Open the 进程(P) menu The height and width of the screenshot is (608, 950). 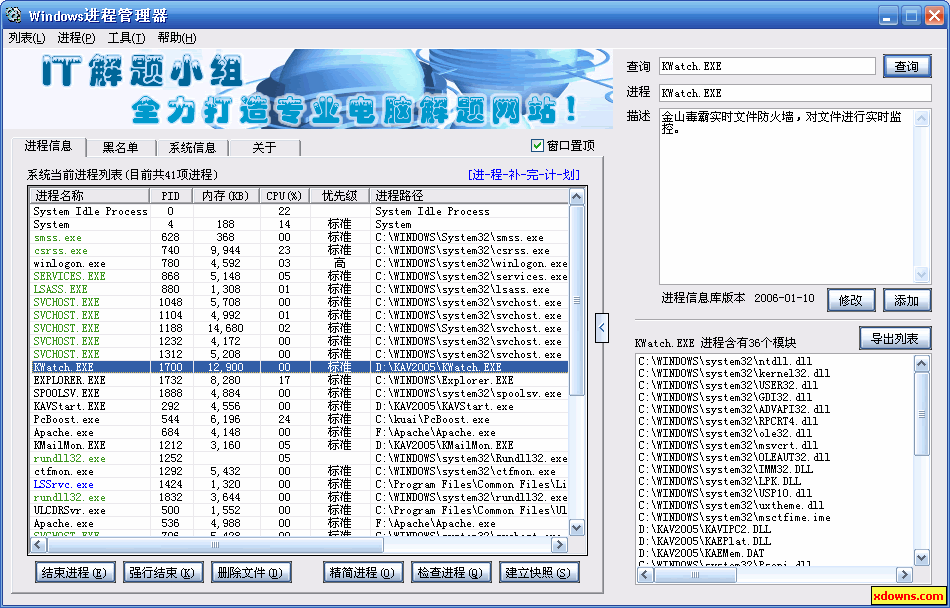click(x=76, y=38)
